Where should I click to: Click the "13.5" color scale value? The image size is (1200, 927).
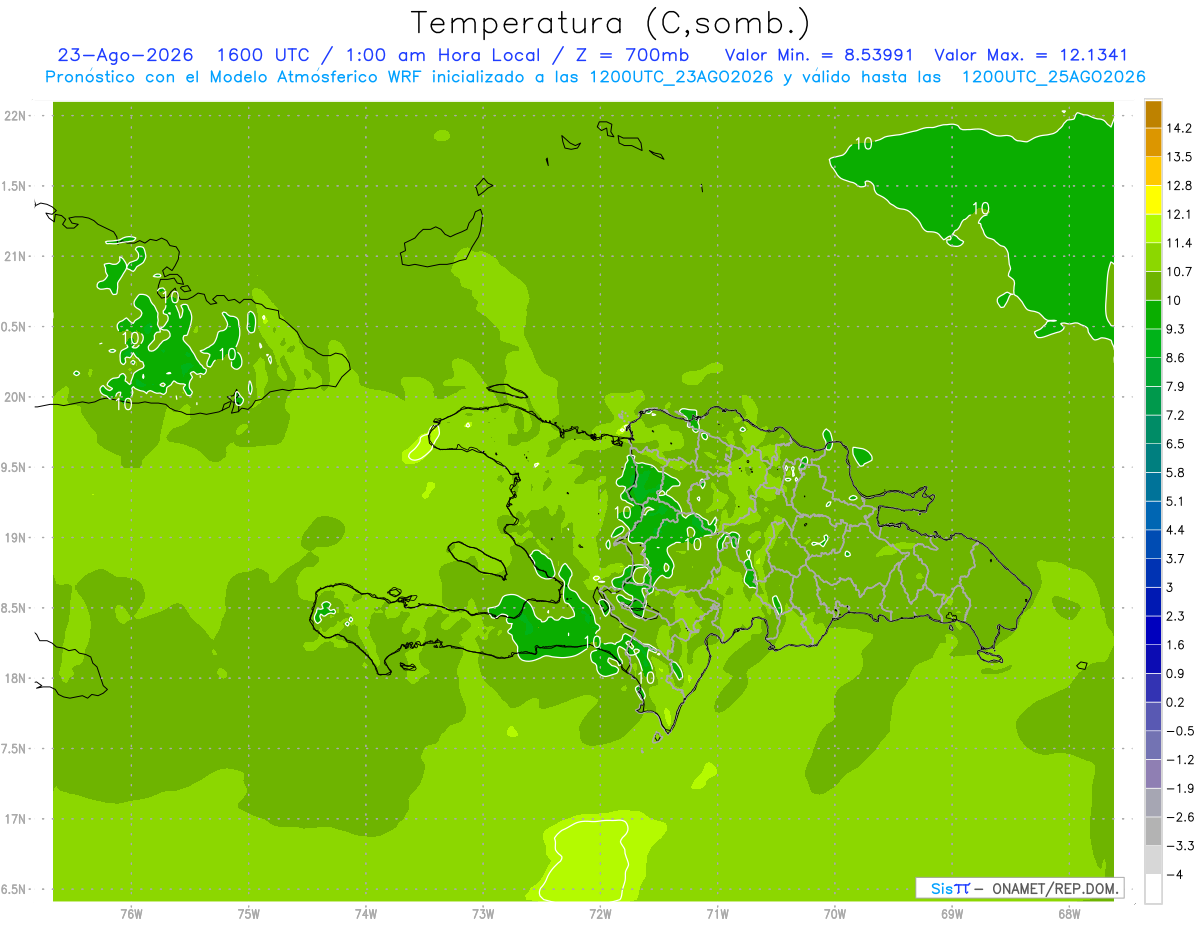[x=1179, y=157]
